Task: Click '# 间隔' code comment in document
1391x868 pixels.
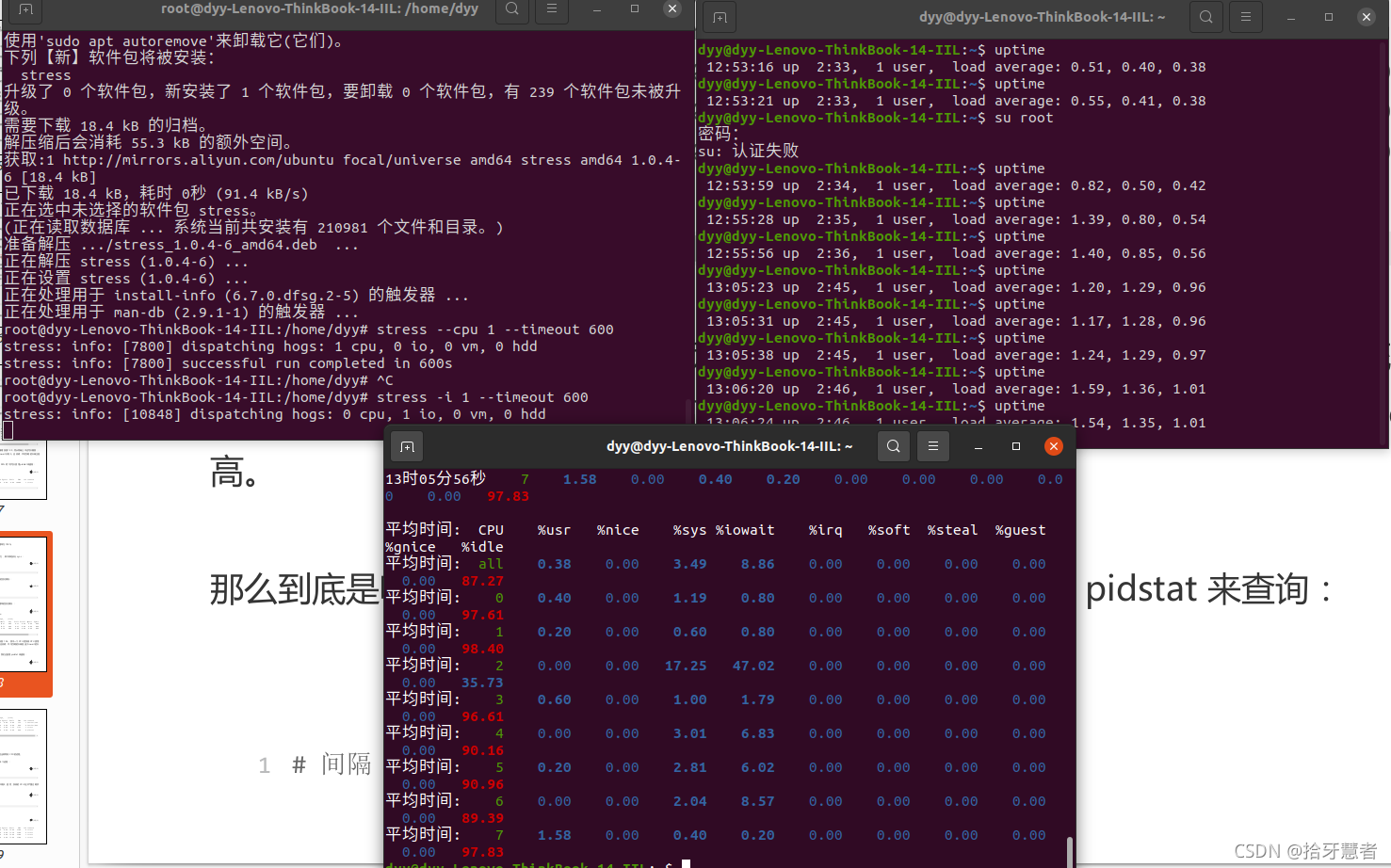Action: [x=332, y=764]
